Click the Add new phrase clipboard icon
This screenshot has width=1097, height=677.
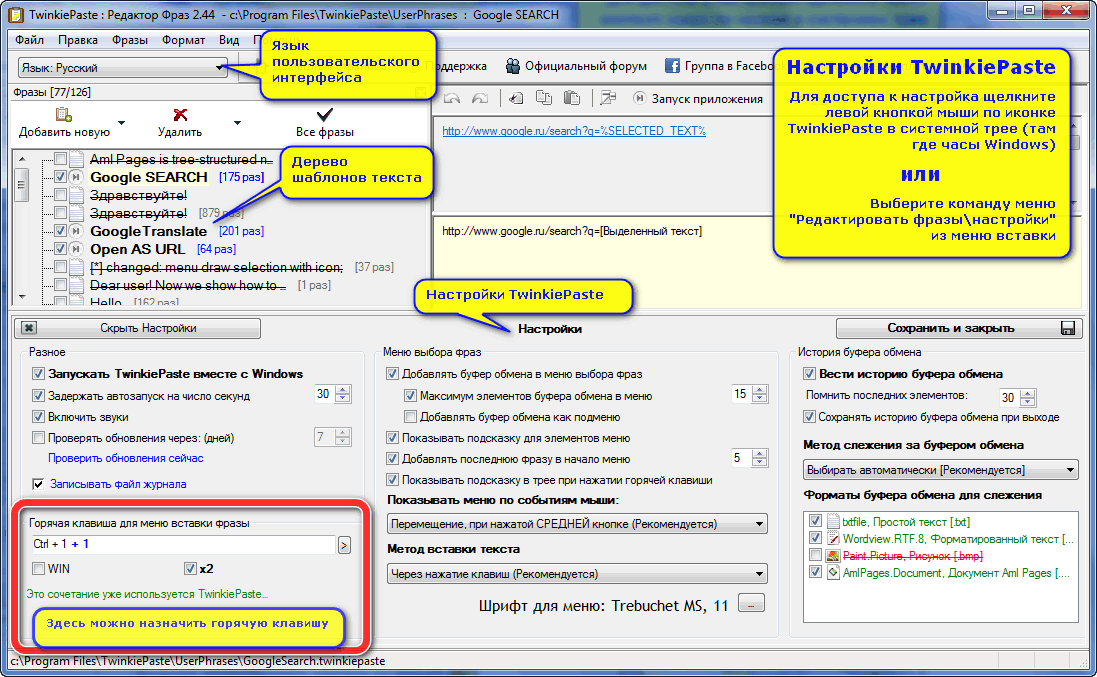[x=64, y=115]
